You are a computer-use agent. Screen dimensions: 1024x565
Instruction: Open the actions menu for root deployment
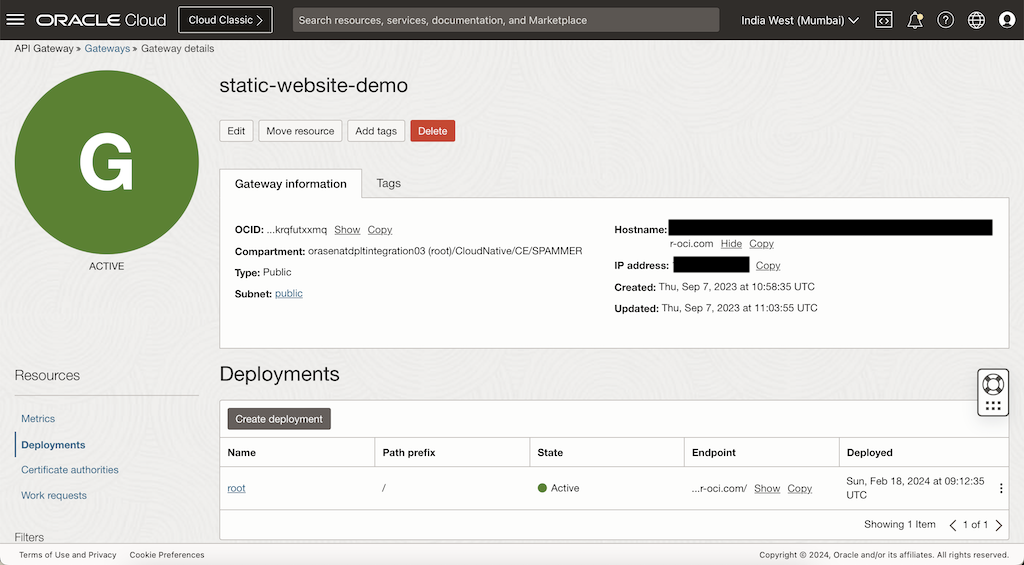pyautogui.click(x=1001, y=488)
